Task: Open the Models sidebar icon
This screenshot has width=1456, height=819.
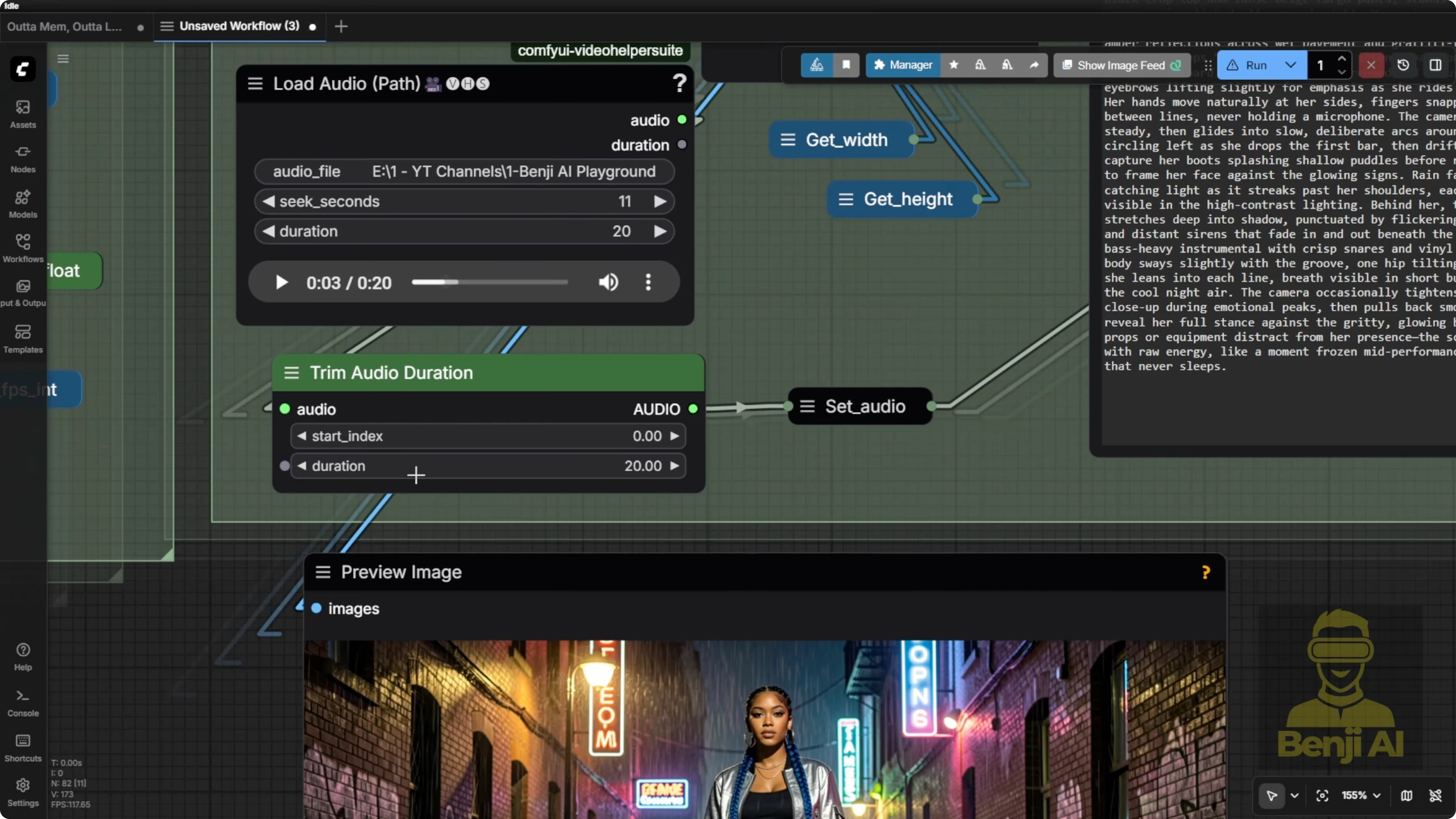Action: click(x=23, y=203)
